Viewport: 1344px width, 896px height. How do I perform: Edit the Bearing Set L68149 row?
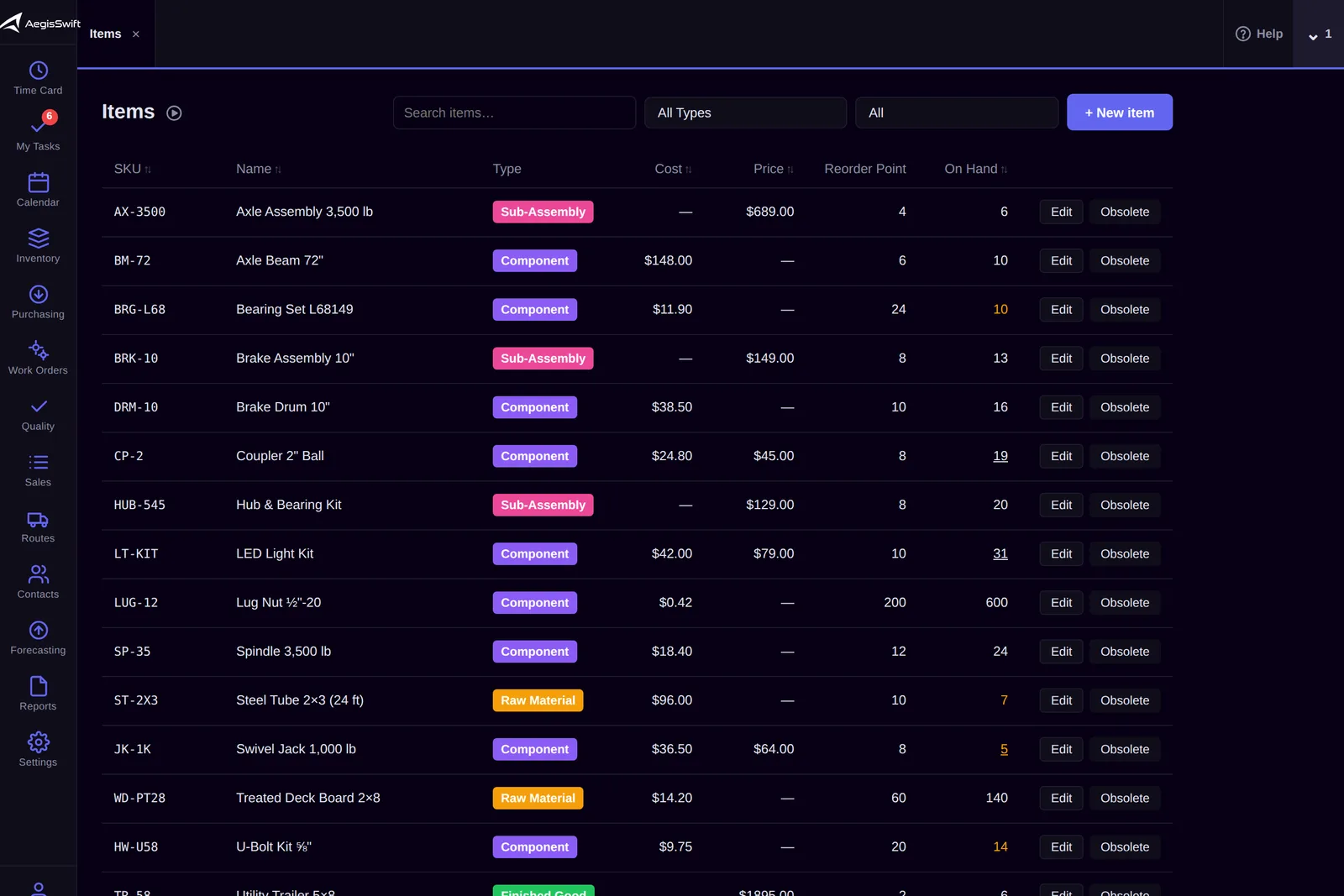coord(1061,310)
